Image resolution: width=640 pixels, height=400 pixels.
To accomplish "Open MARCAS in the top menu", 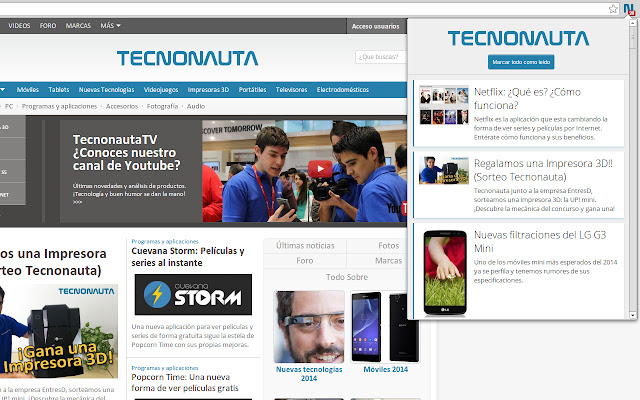I will tap(78, 25).
